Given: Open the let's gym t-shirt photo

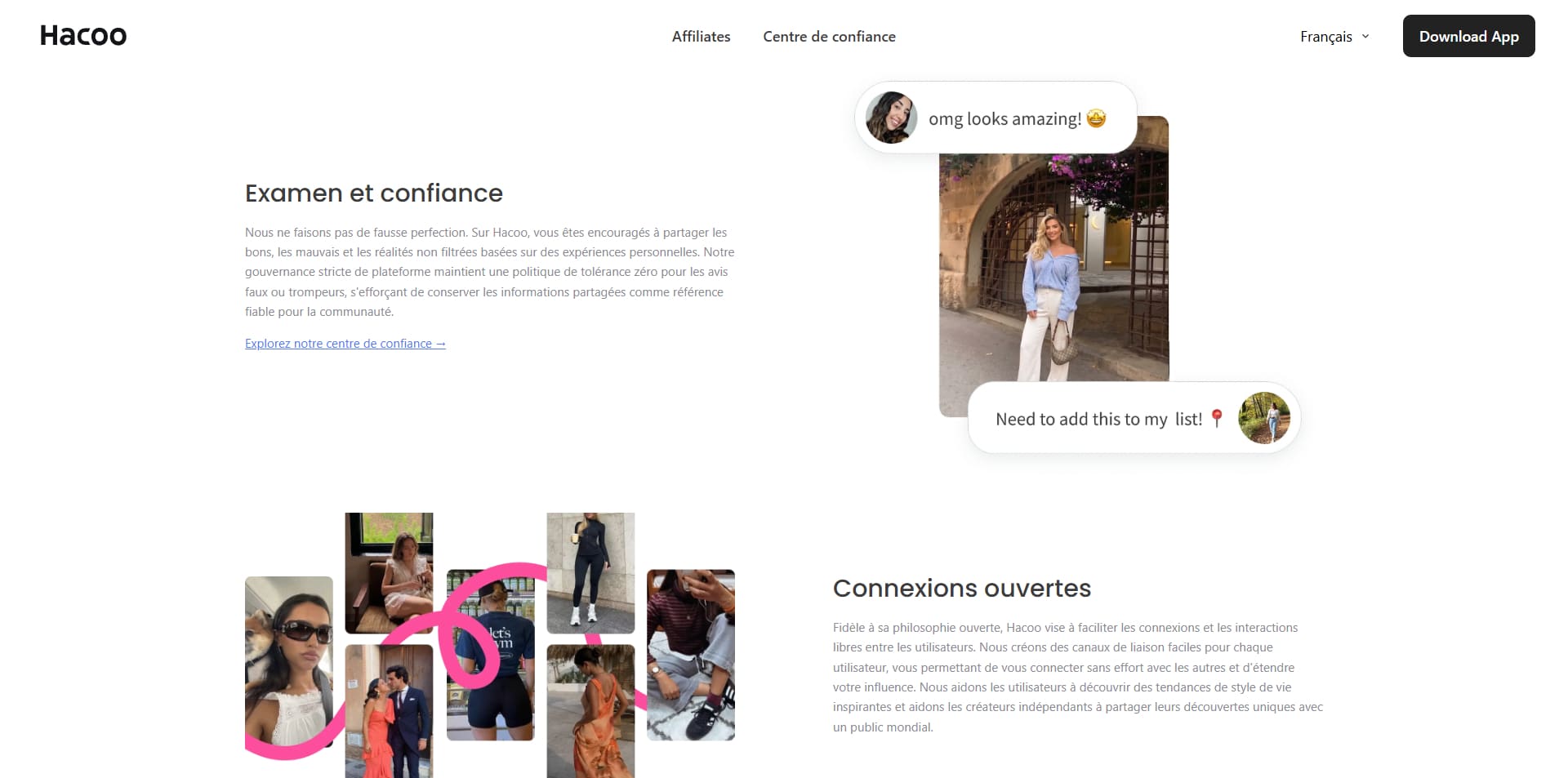Looking at the screenshot, I should pyautogui.click(x=490, y=655).
